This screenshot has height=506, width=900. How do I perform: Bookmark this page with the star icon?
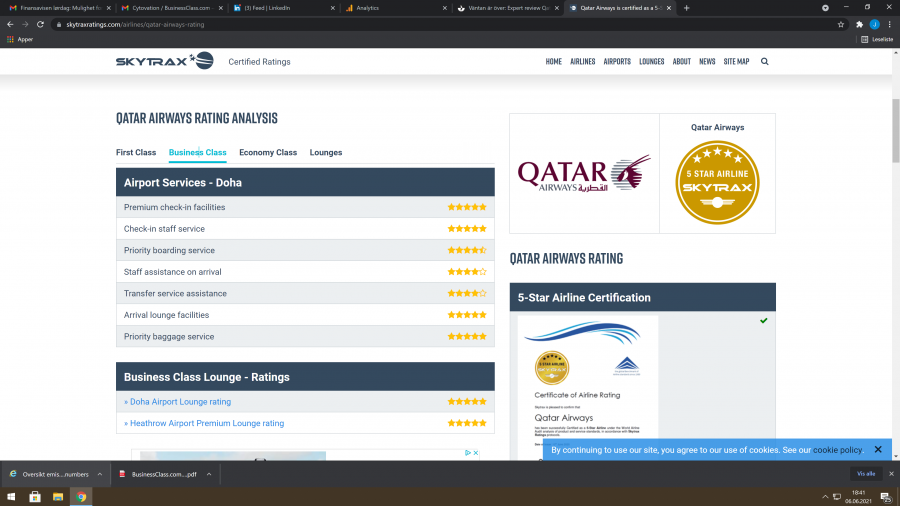pyautogui.click(x=841, y=24)
